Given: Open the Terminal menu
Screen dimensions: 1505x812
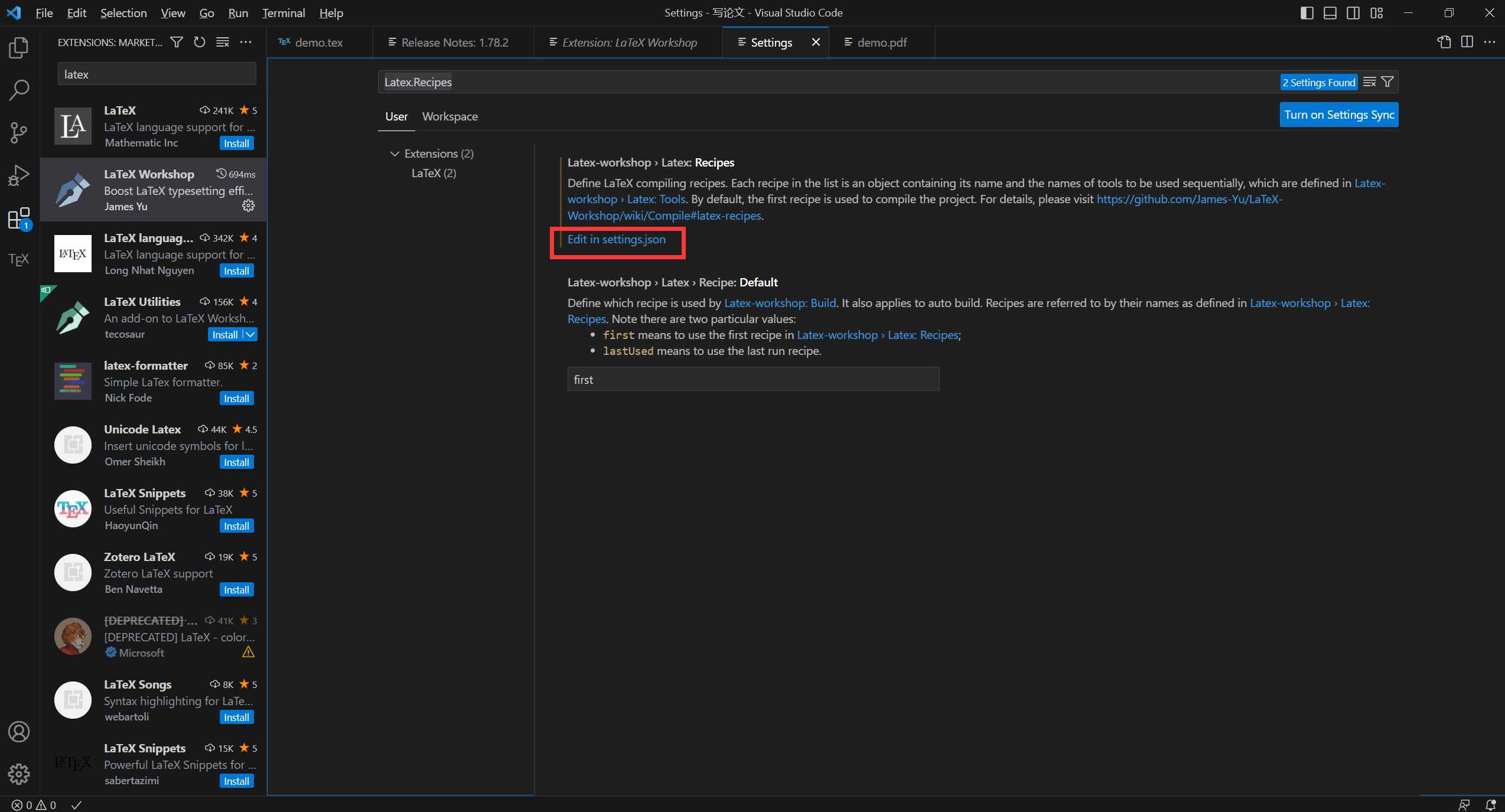Looking at the screenshot, I should click(x=284, y=13).
